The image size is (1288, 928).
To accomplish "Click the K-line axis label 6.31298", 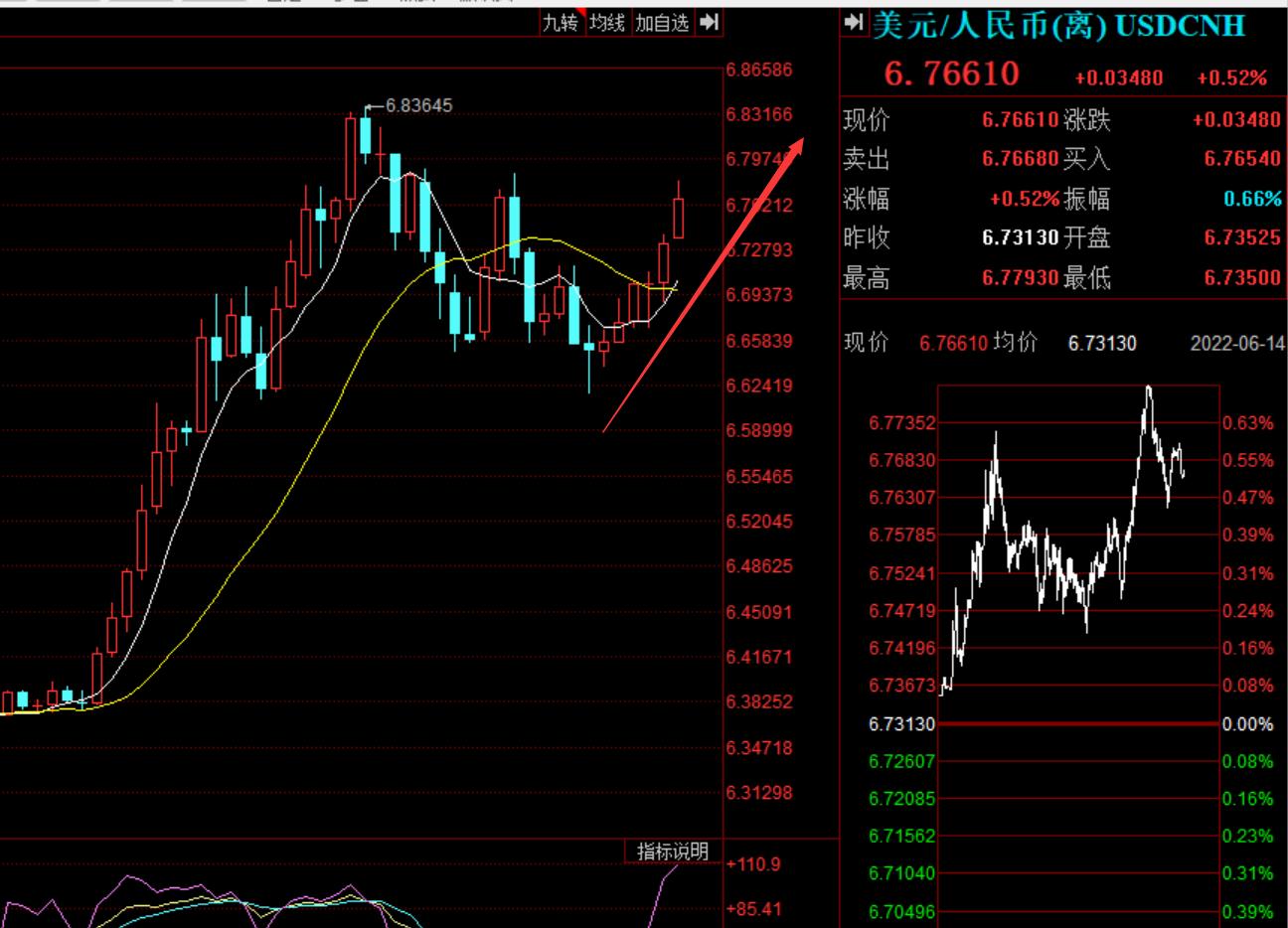I will pos(759,793).
